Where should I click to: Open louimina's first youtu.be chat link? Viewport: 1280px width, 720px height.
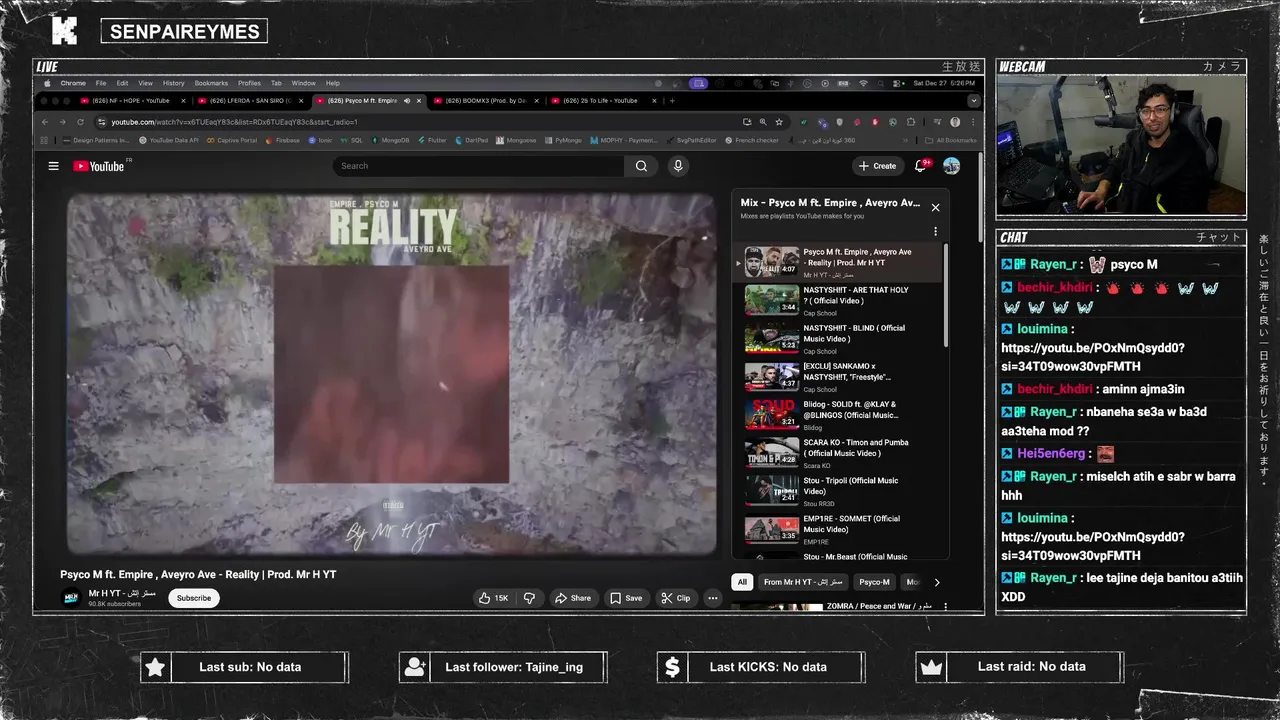[1093, 358]
